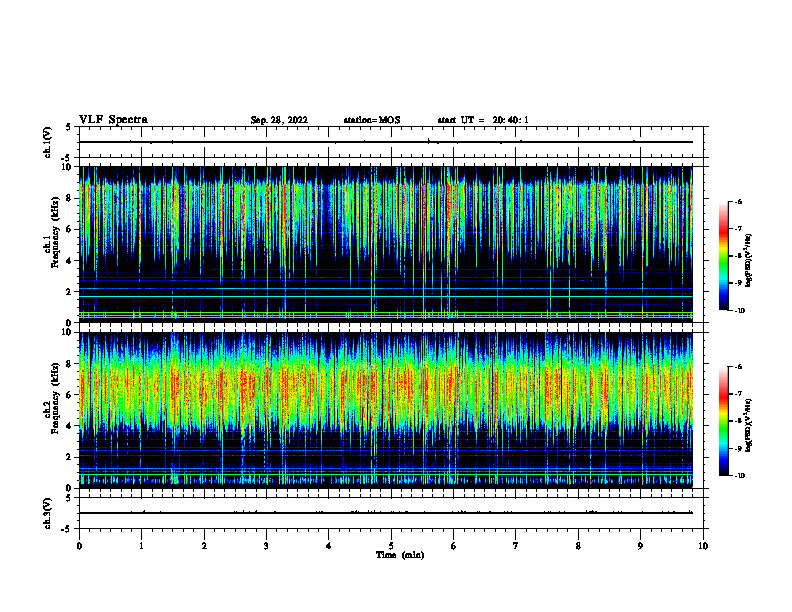Click the "ch.1(V)" axis label
This screenshot has height=612, width=792.
(47, 142)
